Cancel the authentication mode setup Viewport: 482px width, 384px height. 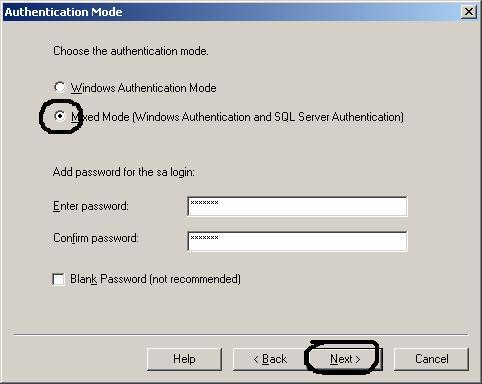[431, 359]
